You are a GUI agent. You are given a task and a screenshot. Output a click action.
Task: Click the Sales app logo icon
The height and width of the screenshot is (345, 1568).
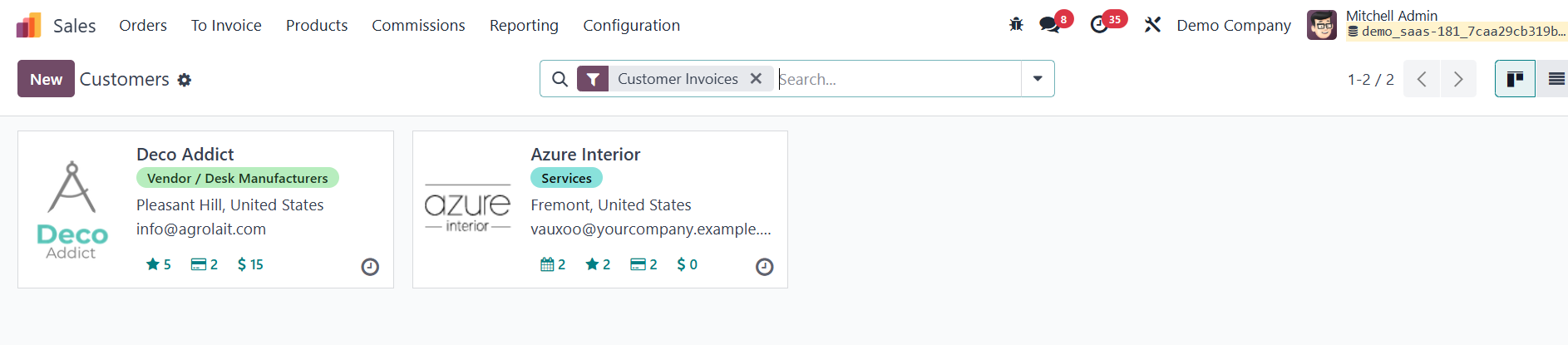tap(28, 26)
